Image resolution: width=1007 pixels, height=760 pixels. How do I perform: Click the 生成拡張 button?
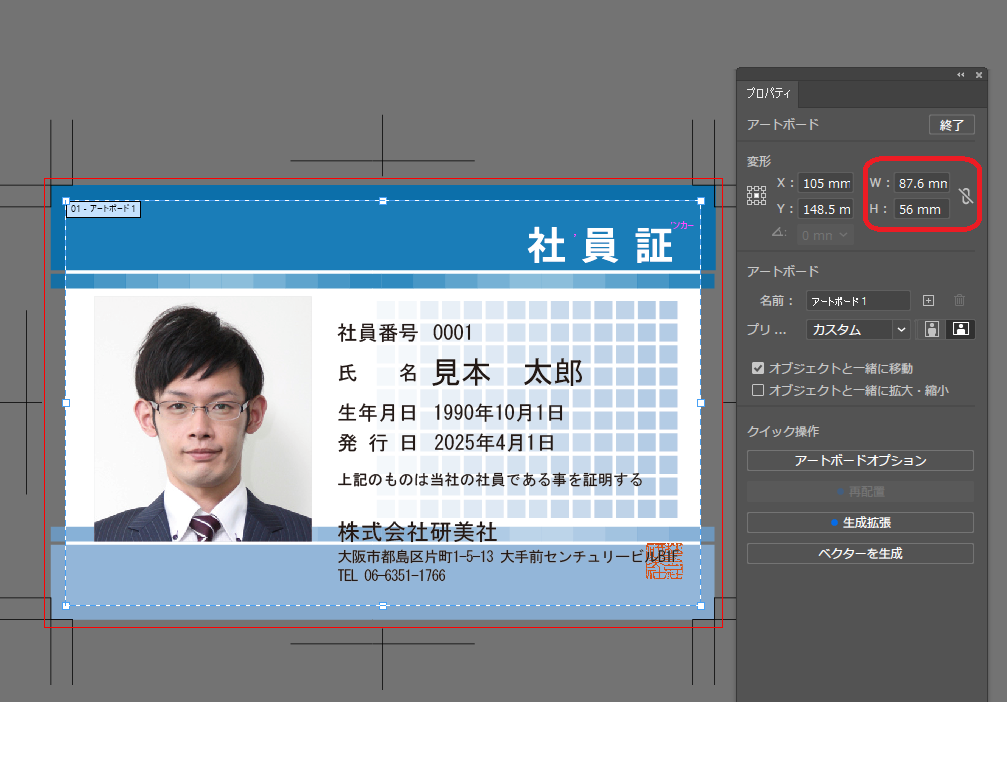(x=858, y=523)
